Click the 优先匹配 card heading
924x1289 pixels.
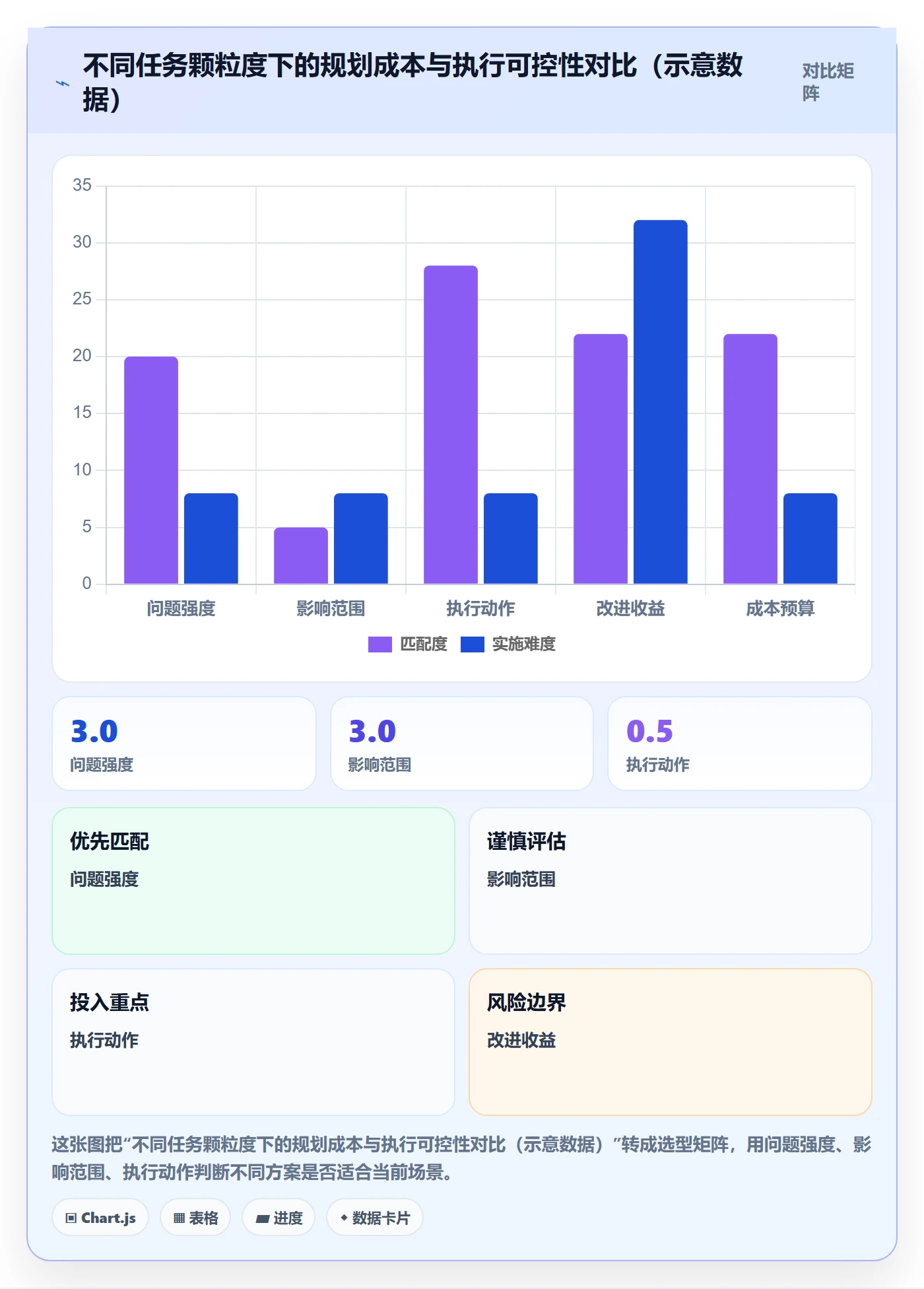(110, 841)
